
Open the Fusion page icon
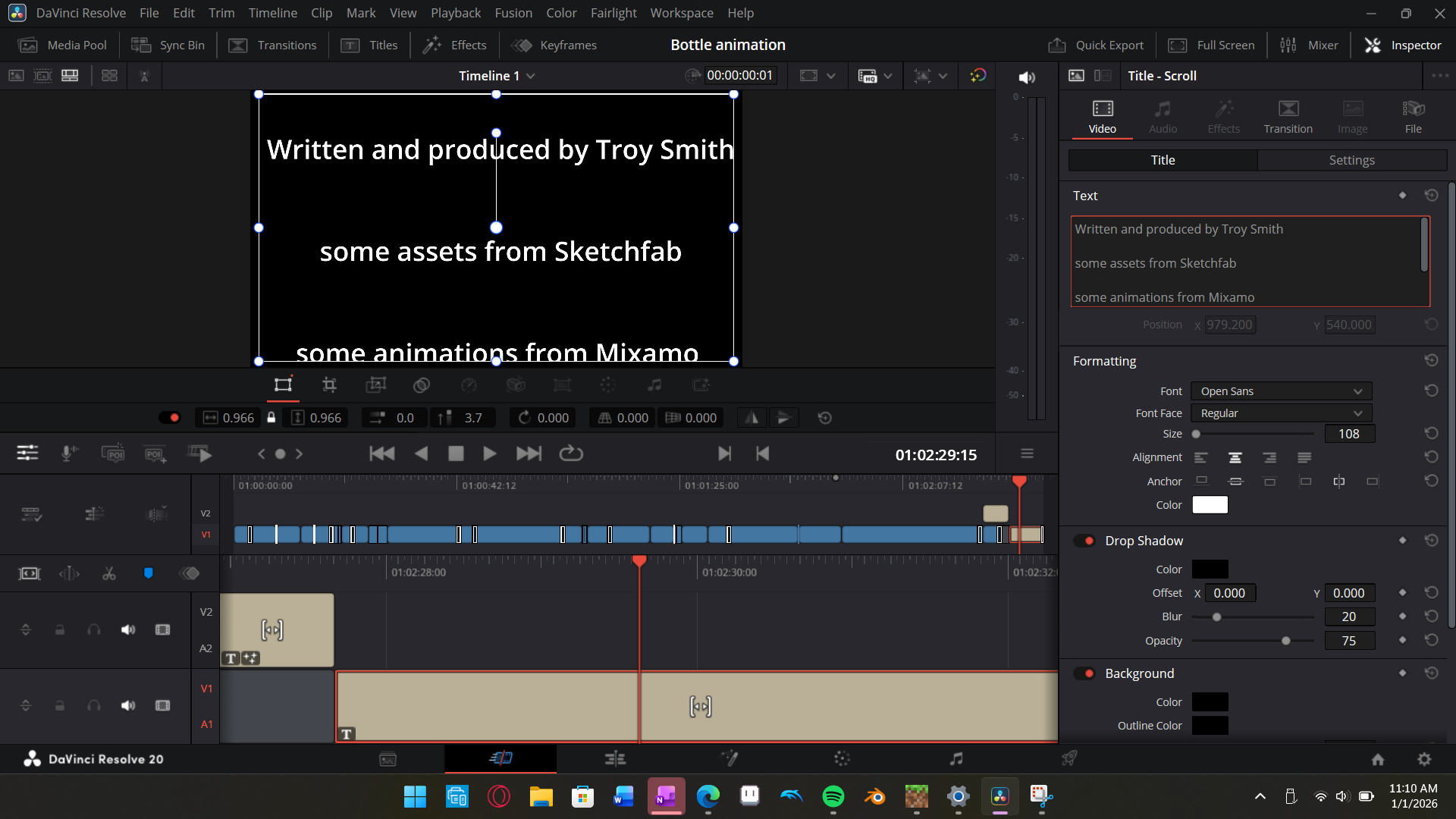[729, 758]
